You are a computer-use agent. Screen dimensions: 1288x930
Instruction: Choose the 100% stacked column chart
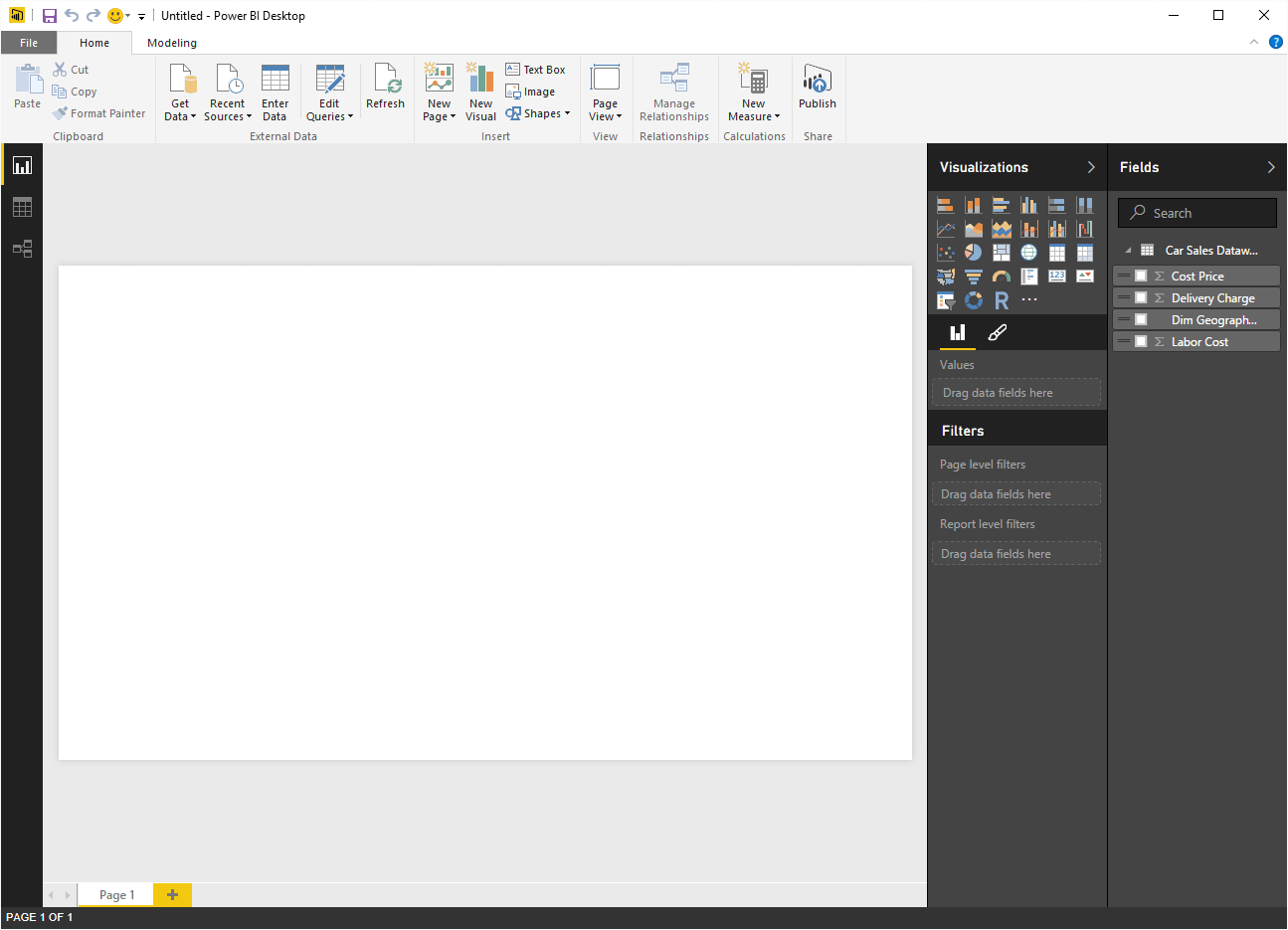pyautogui.click(x=1085, y=205)
